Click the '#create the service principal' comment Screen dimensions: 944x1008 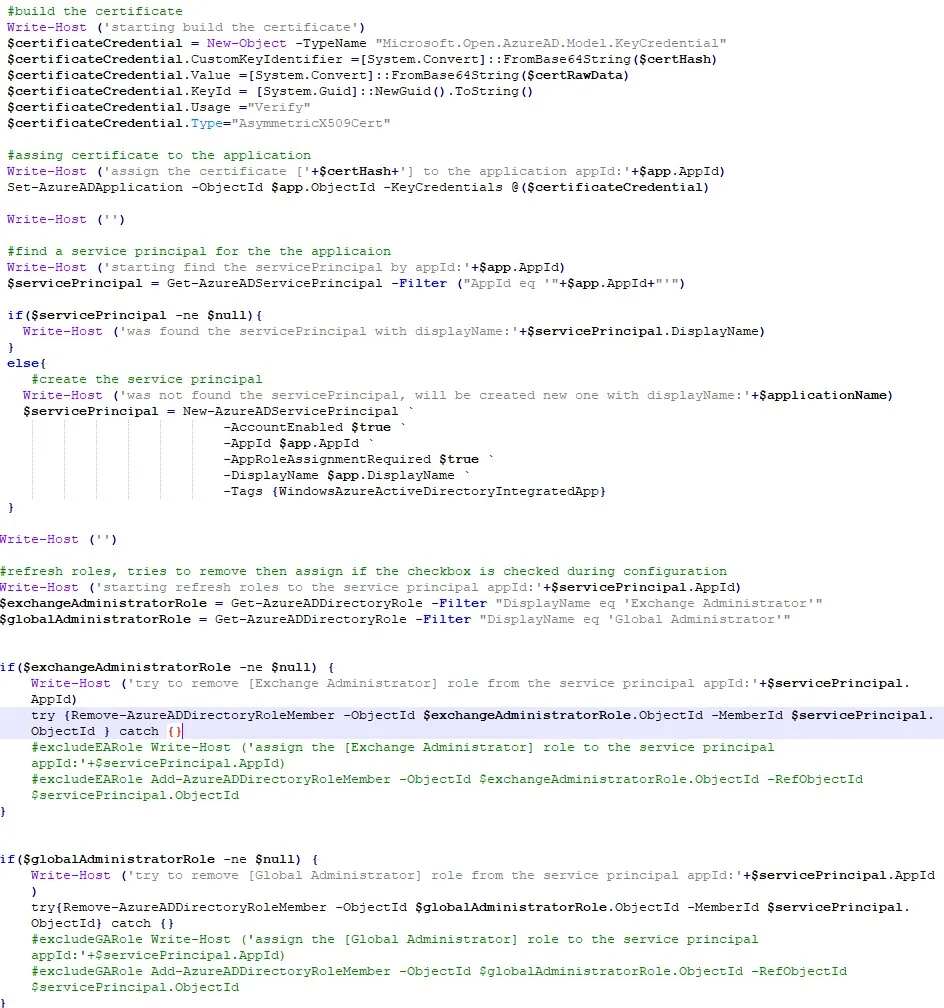(147, 379)
